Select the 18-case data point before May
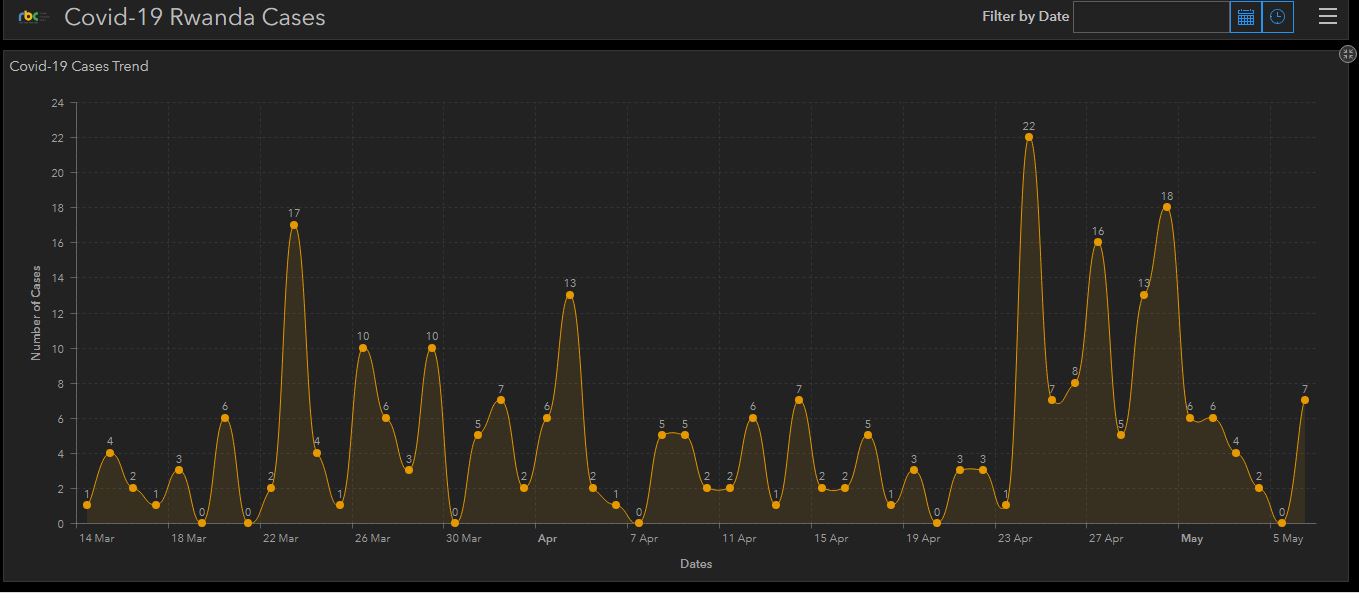Viewport: 1359px width, 599px height. (1166, 207)
